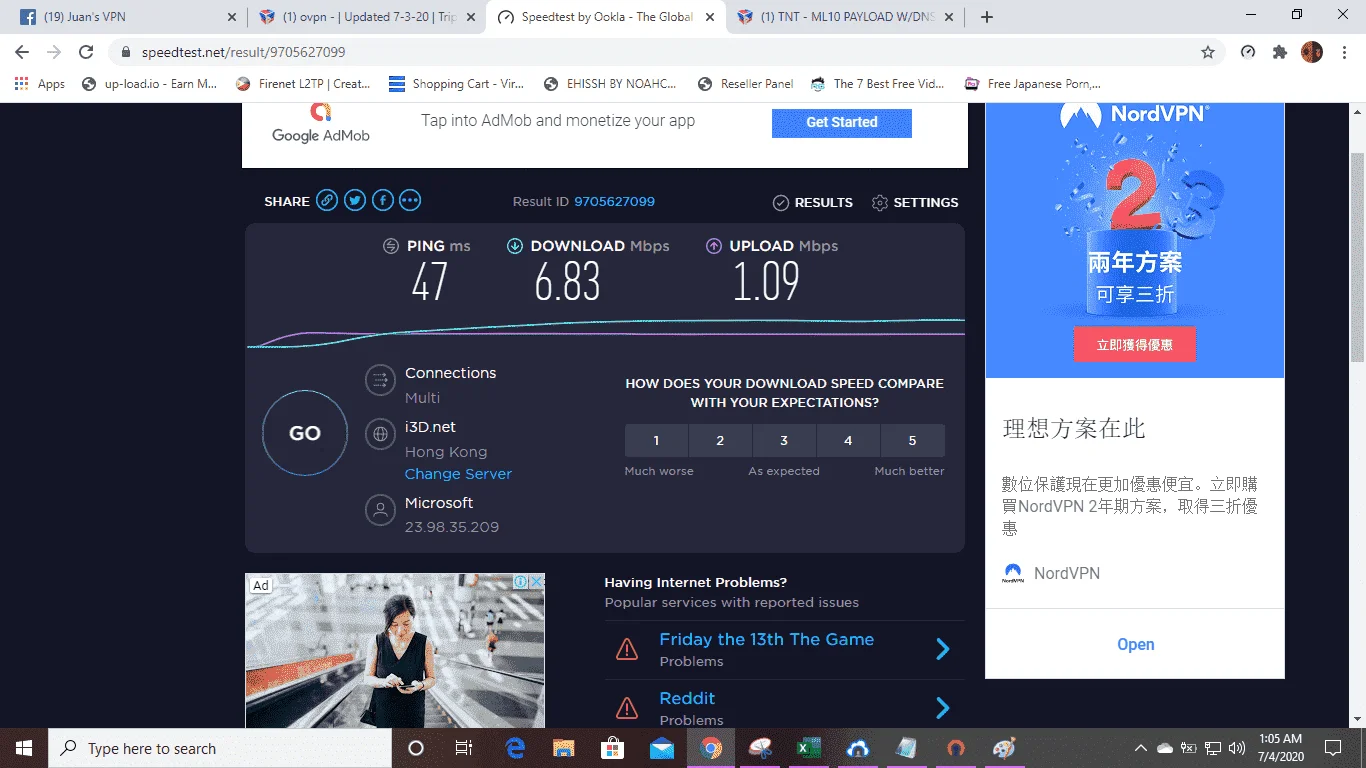This screenshot has width=1366, height=768.
Task: Close the Speedtest by Ookla tab
Action: [710, 17]
